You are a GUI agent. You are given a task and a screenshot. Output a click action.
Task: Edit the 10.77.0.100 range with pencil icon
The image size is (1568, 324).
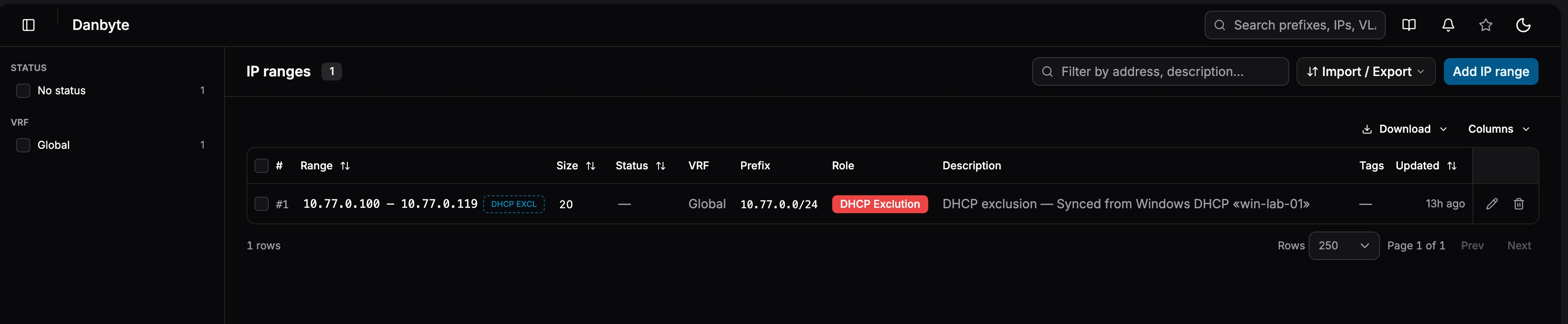point(1491,204)
